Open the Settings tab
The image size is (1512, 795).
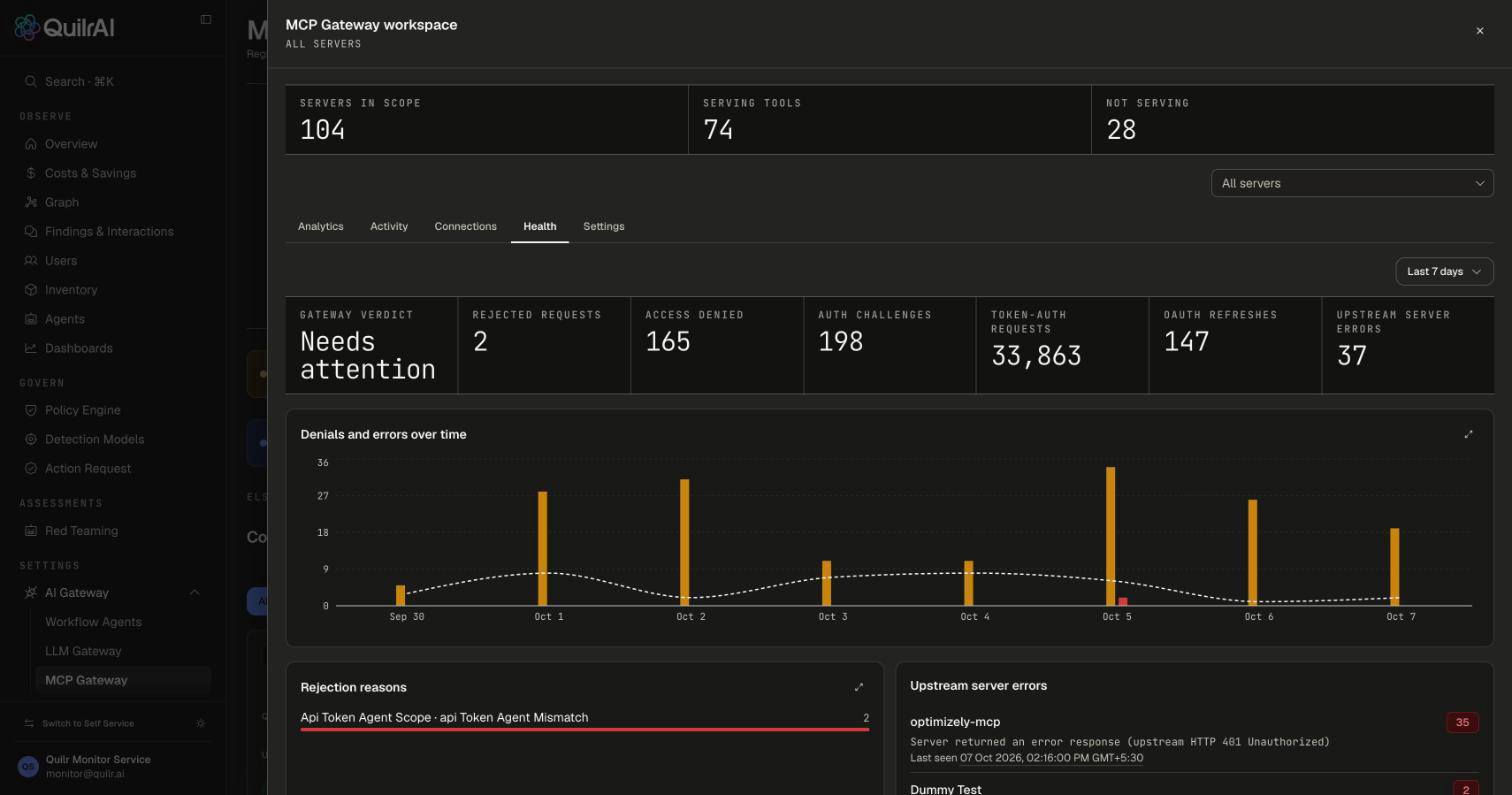click(604, 226)
